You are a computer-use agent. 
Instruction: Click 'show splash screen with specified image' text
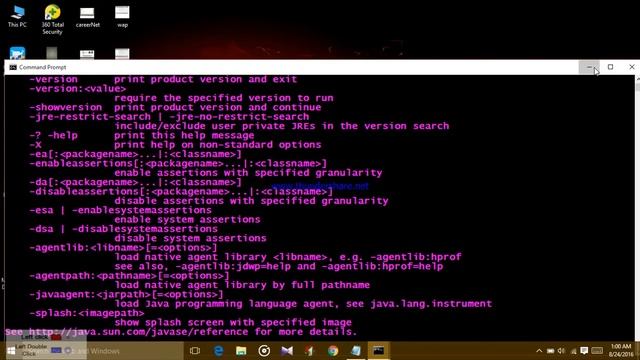(x=233, y=322)
